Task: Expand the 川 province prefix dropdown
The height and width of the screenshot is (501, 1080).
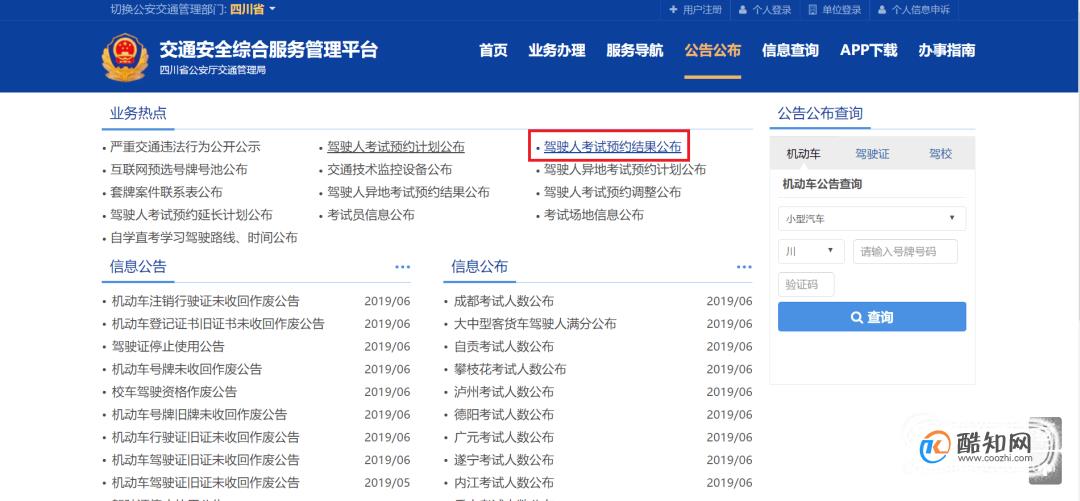Action: click(811, 252)
